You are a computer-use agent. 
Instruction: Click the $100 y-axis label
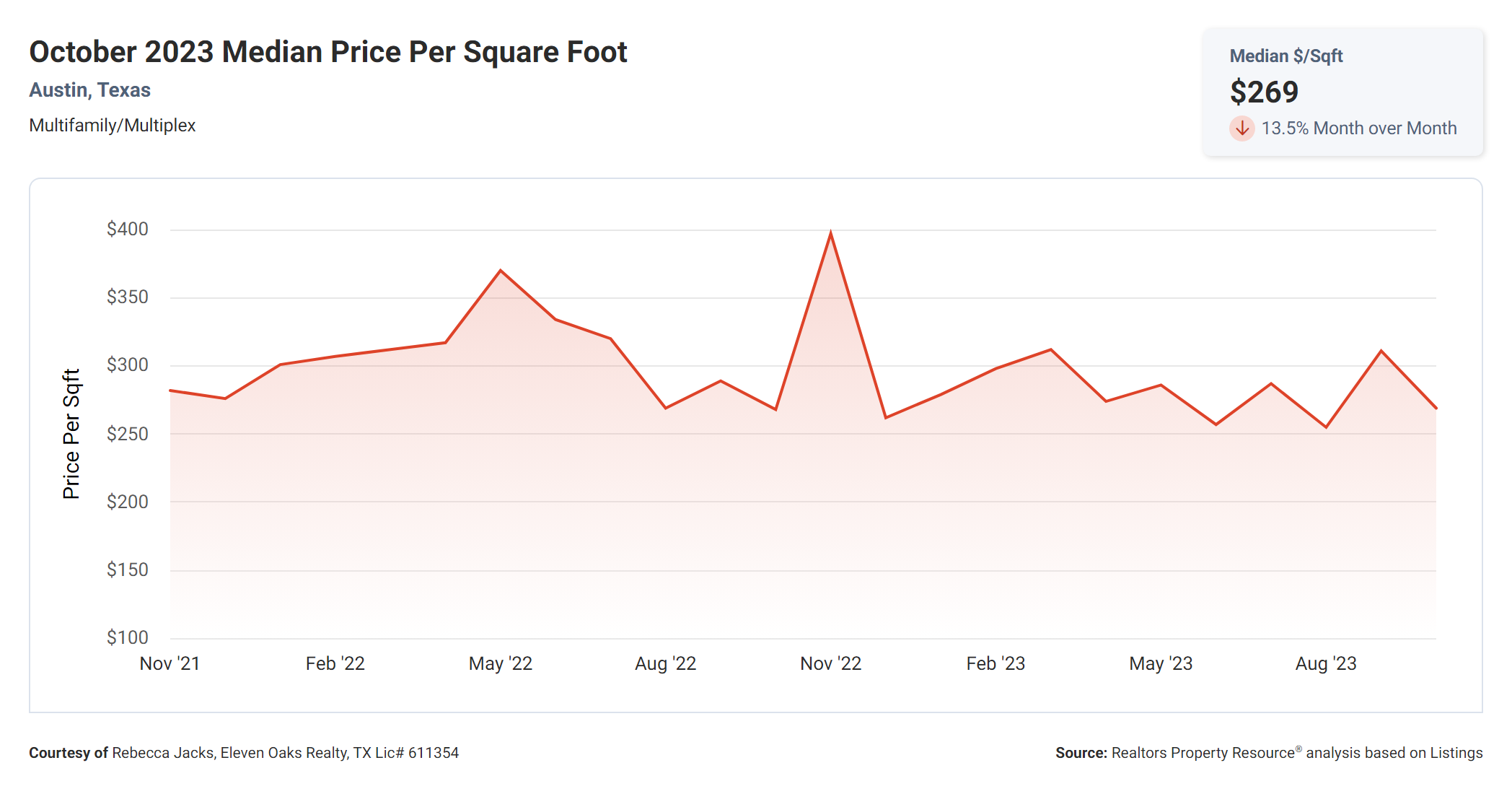127,637
